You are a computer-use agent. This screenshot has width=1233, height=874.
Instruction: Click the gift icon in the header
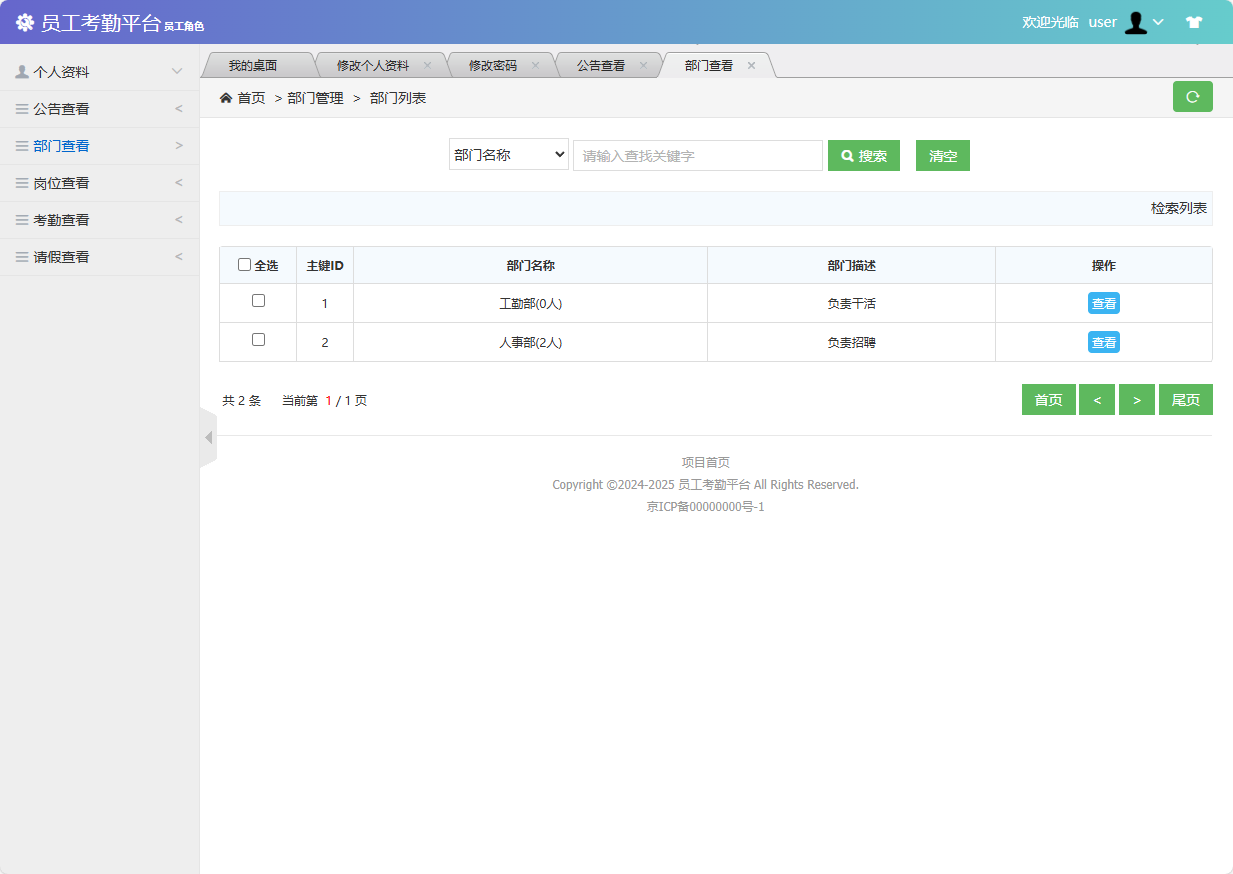click(x=1194, y=22)
